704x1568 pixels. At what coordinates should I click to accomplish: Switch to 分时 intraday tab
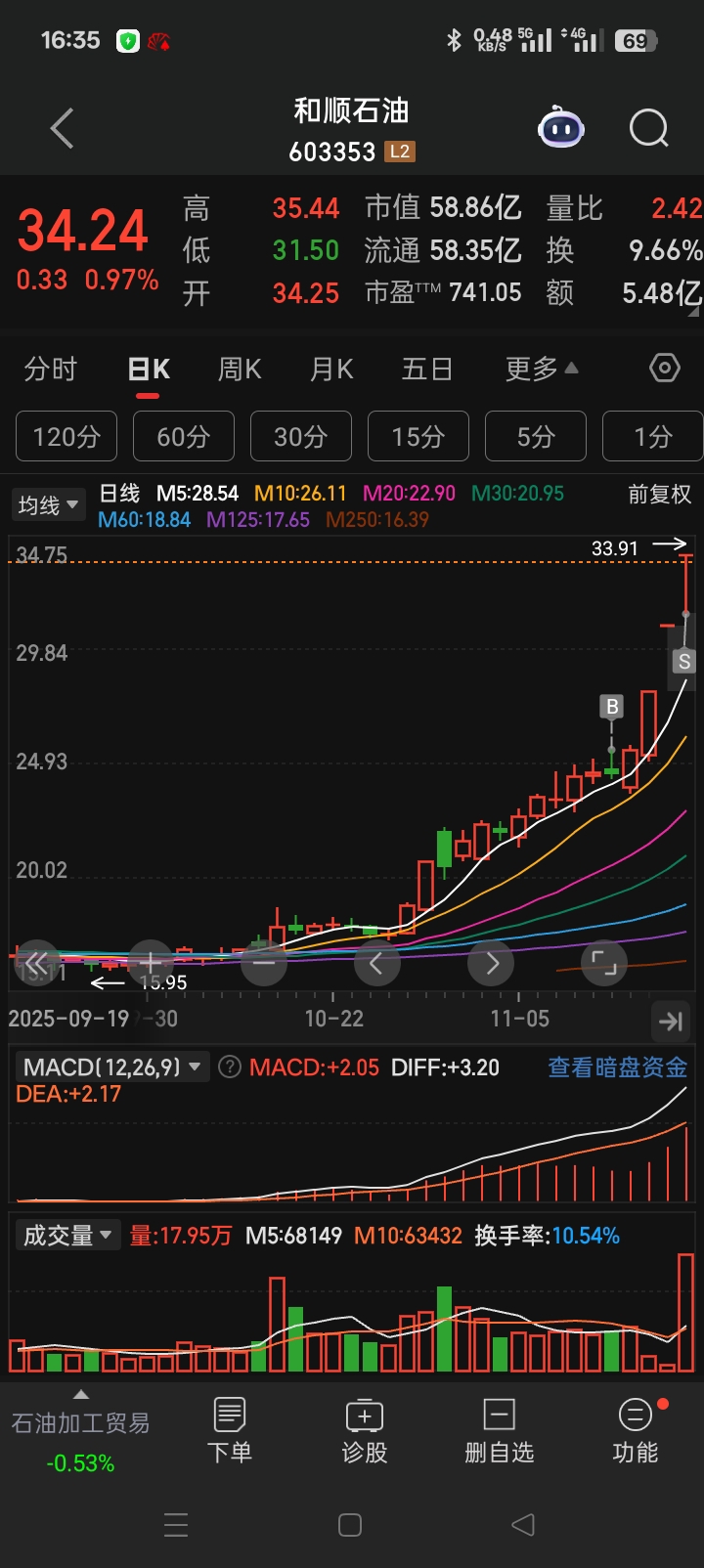tap(50, 369)
